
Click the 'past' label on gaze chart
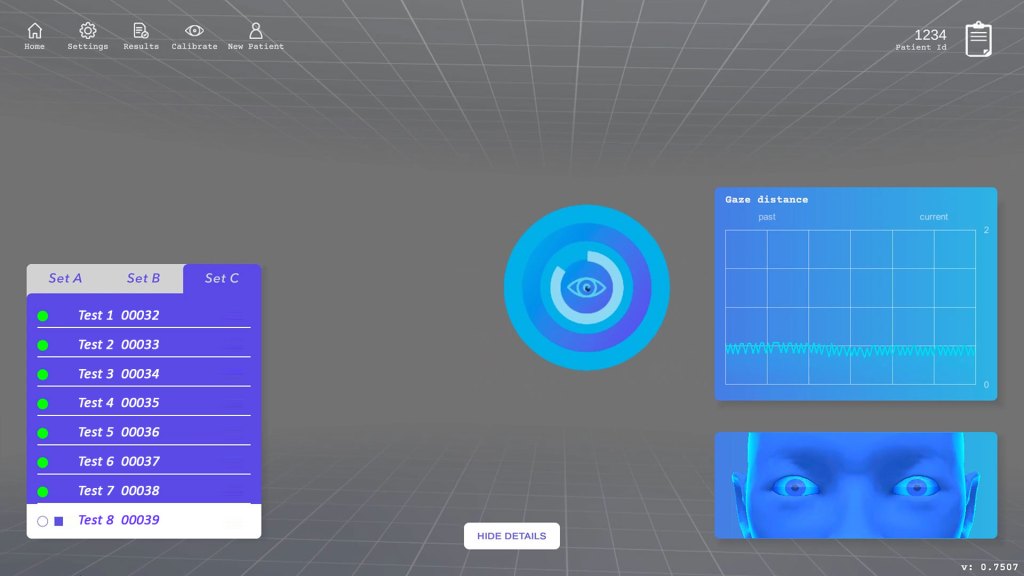[x=767, y=217]
